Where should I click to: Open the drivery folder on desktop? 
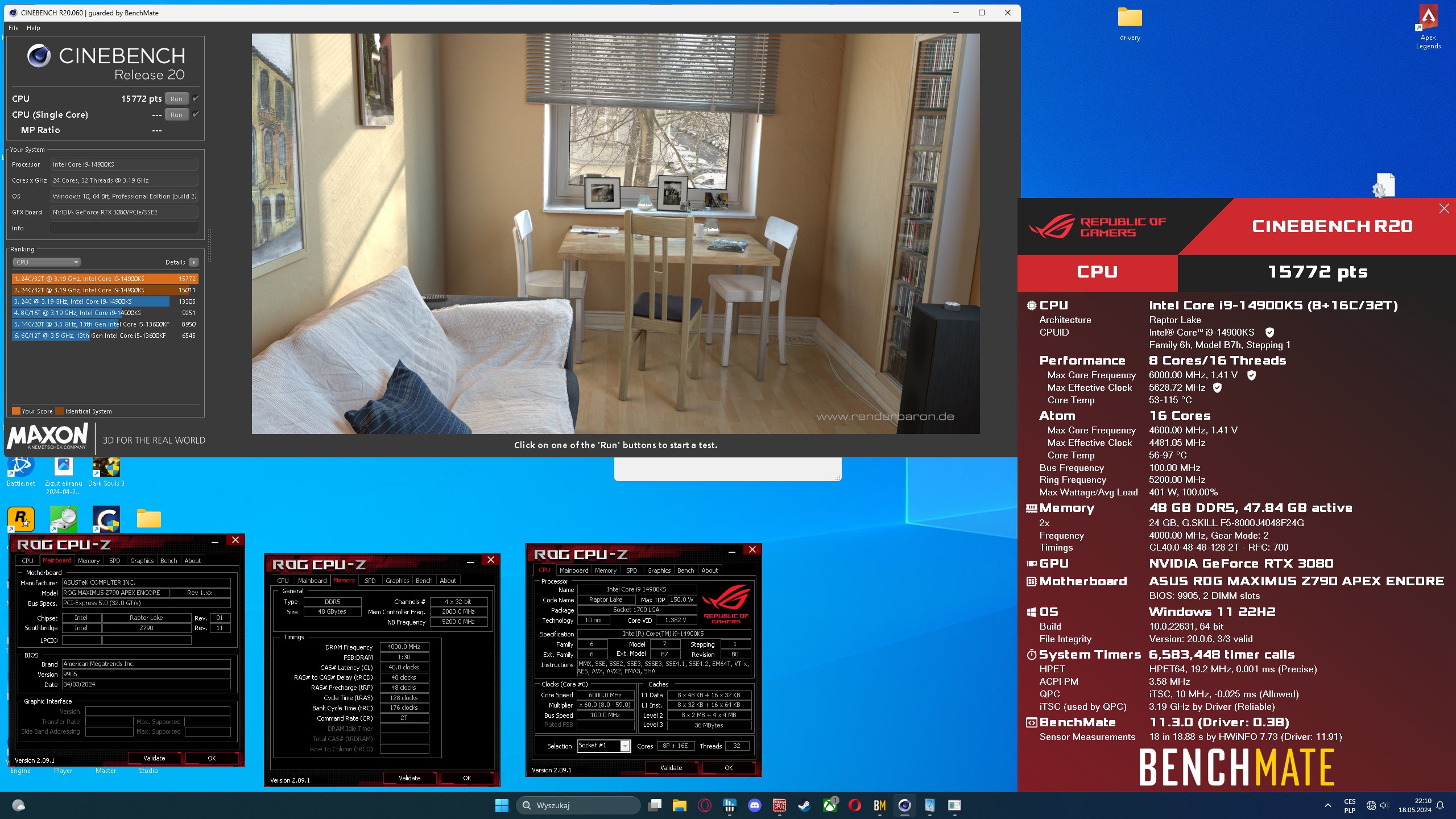[1130, 24]
